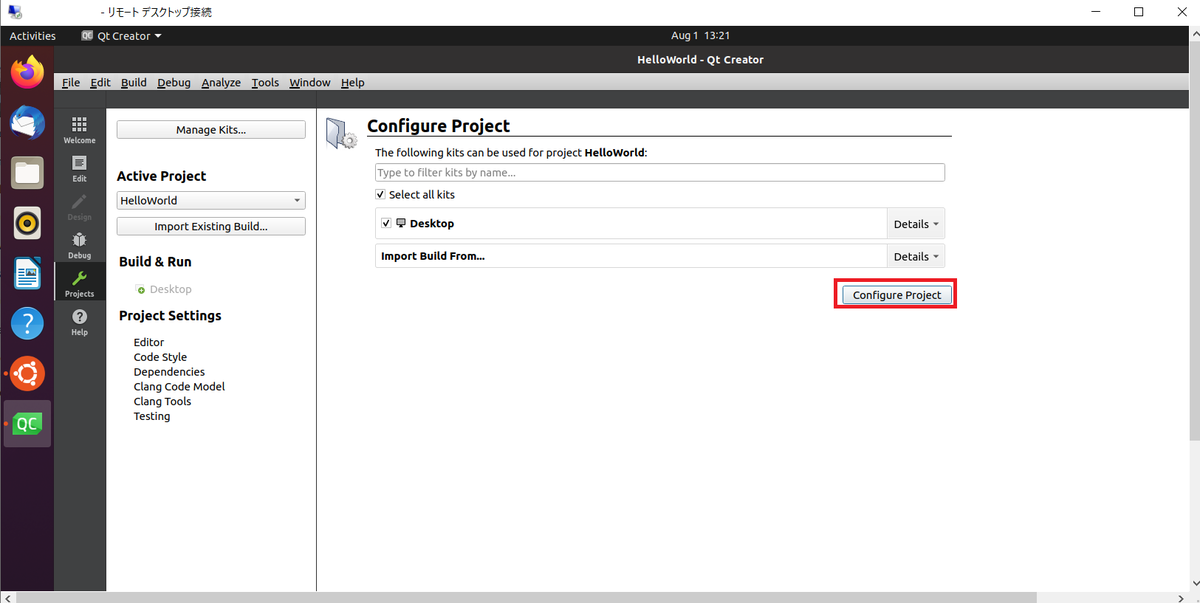
Task: Open the File menu
Action: [x=70, y=82]
